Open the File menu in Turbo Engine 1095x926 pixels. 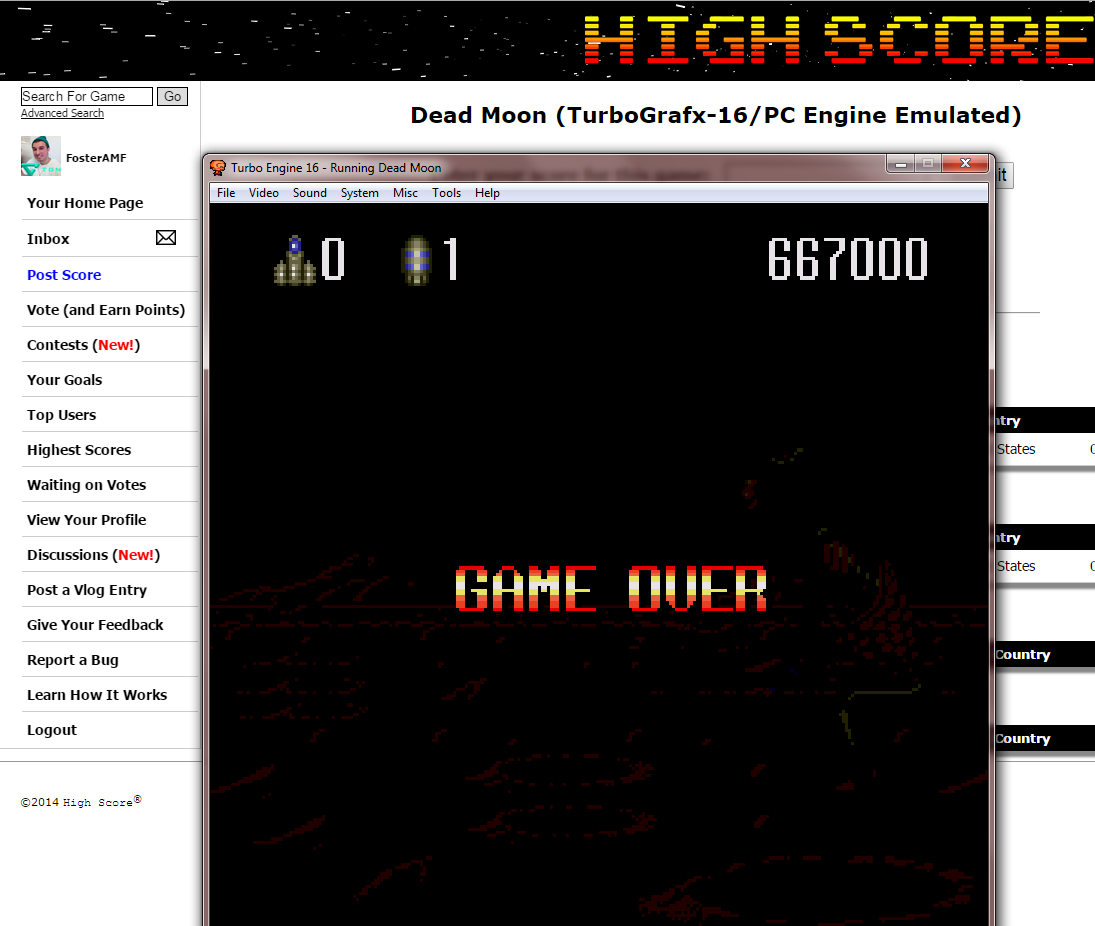[x=226, y=193]
